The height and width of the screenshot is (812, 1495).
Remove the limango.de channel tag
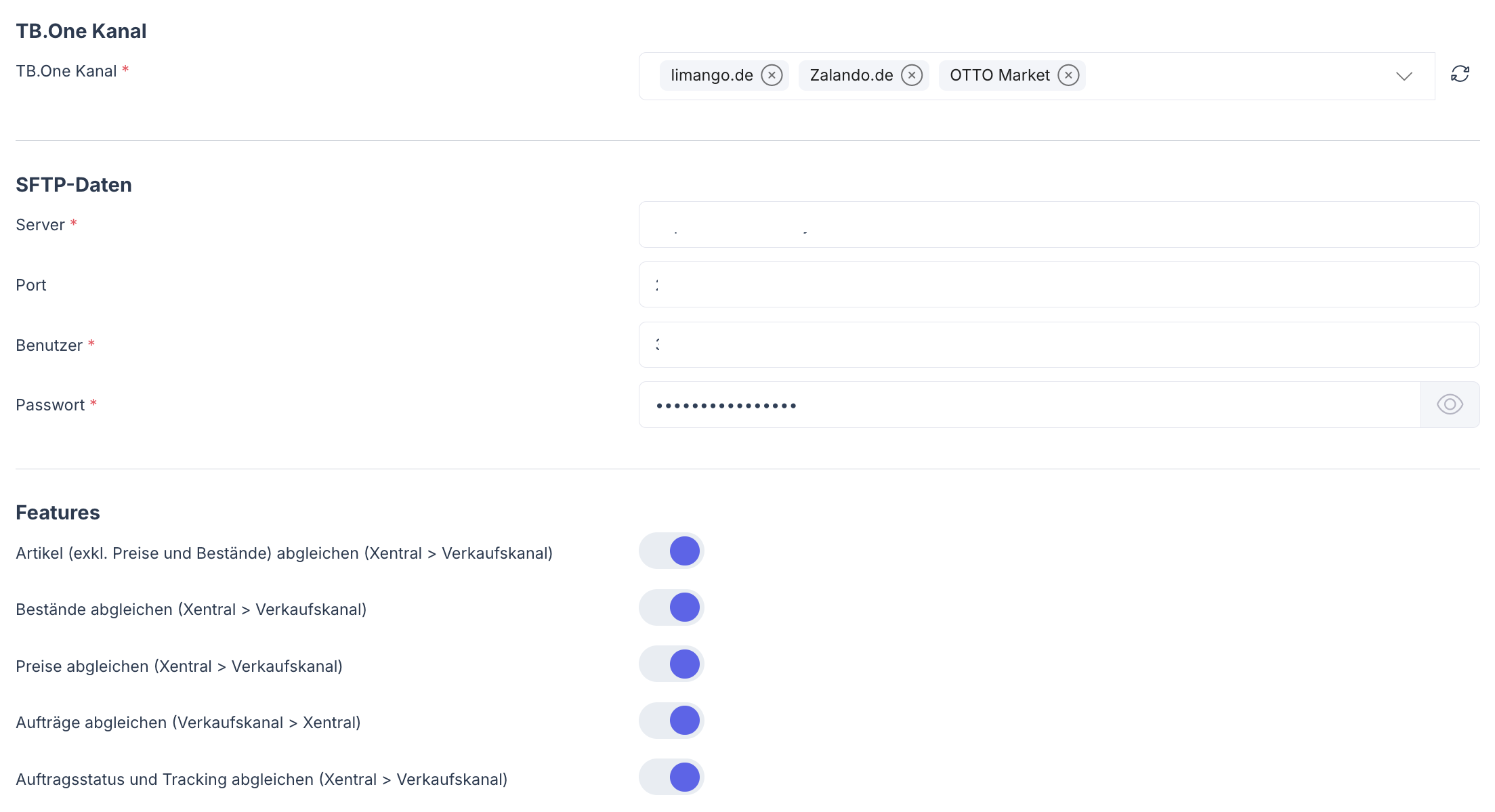pyautogui.click(x=772, y=75)
